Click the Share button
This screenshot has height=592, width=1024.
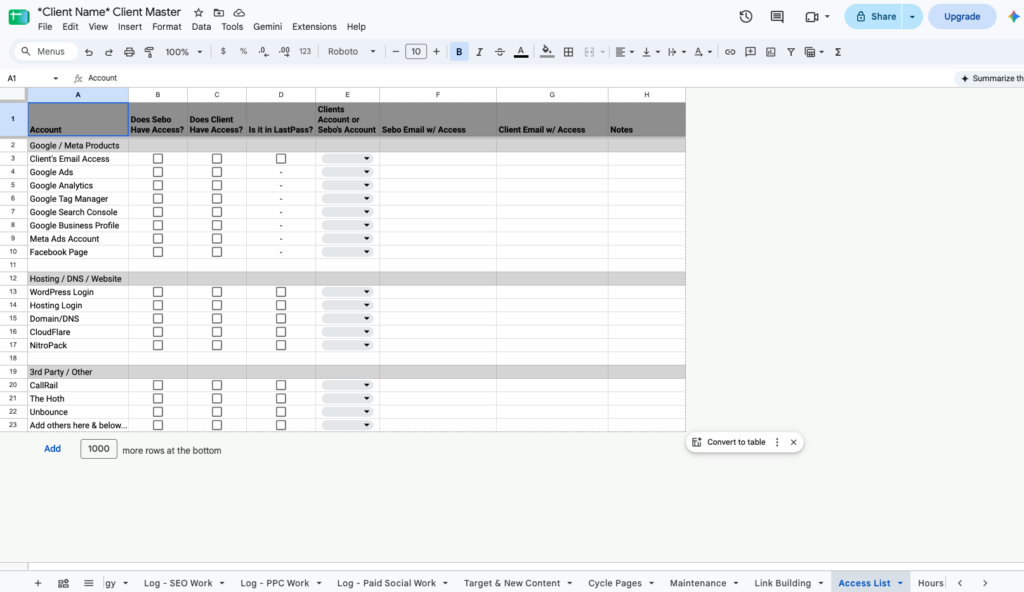875,16
